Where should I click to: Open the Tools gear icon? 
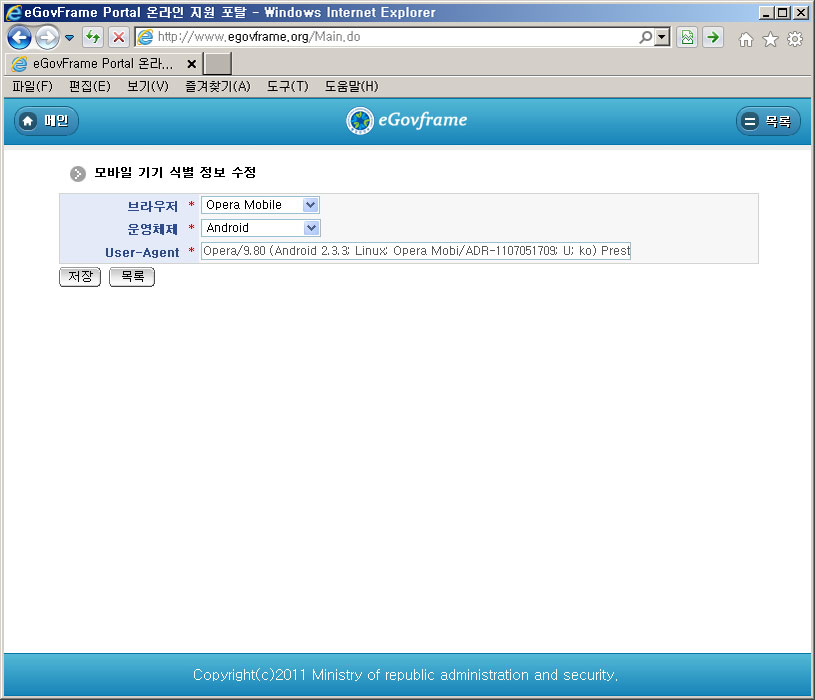795,39
